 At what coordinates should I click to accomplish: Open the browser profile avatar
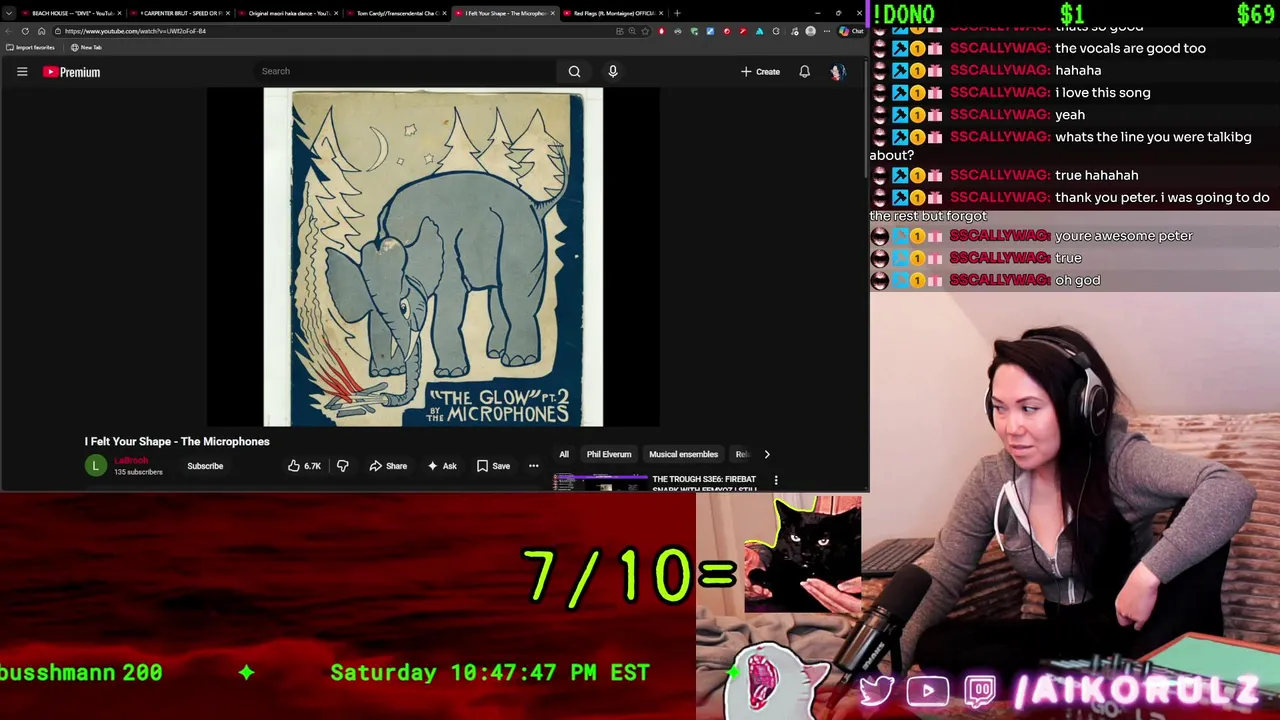(x=810, y=31)
